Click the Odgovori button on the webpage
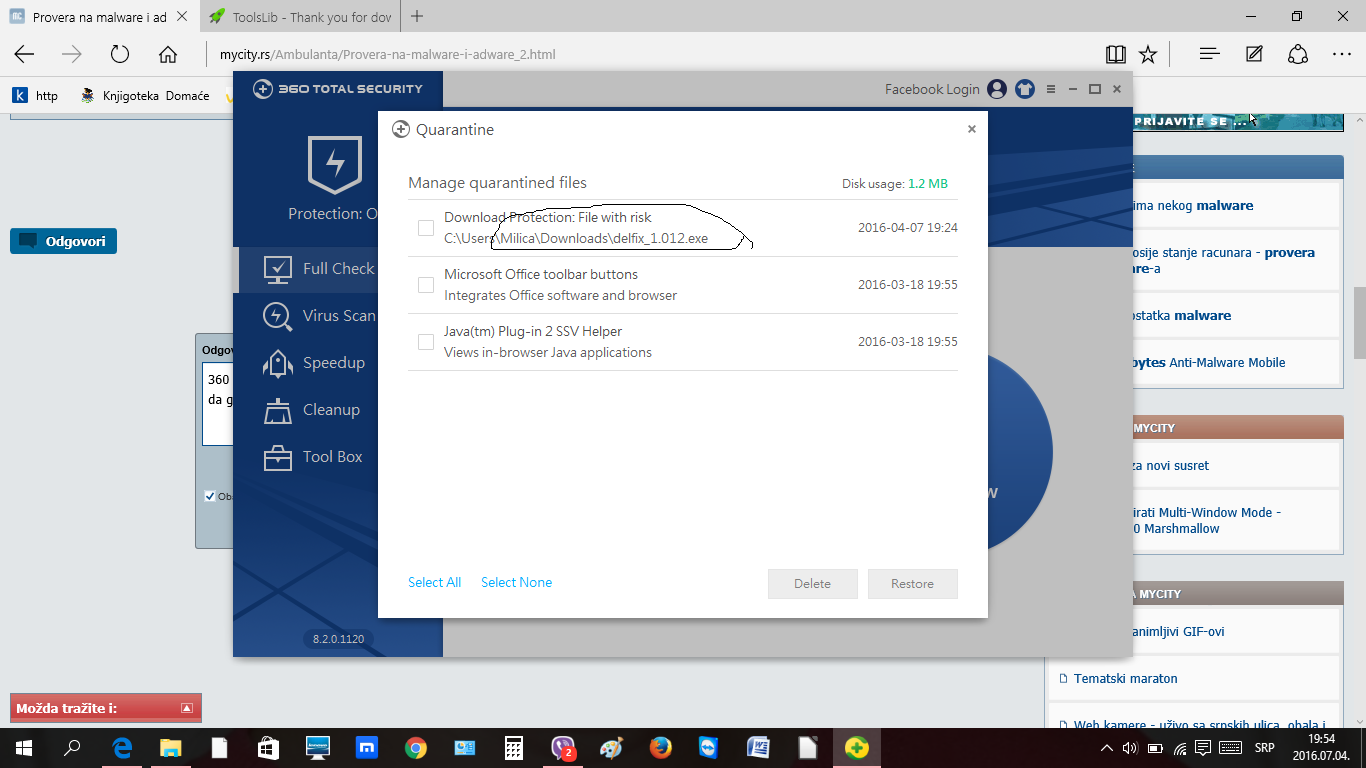Viewport: 1366px width, 768px height. click(x=64, y=241)
